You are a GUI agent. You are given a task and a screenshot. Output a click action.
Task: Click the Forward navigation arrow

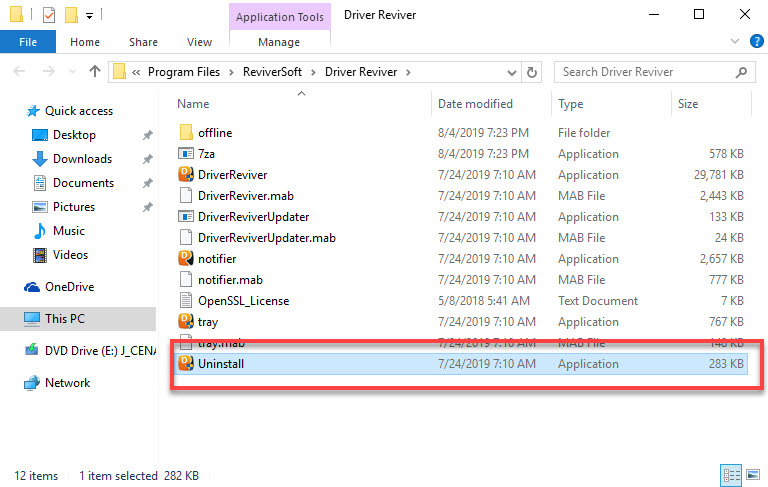(48, 72)
